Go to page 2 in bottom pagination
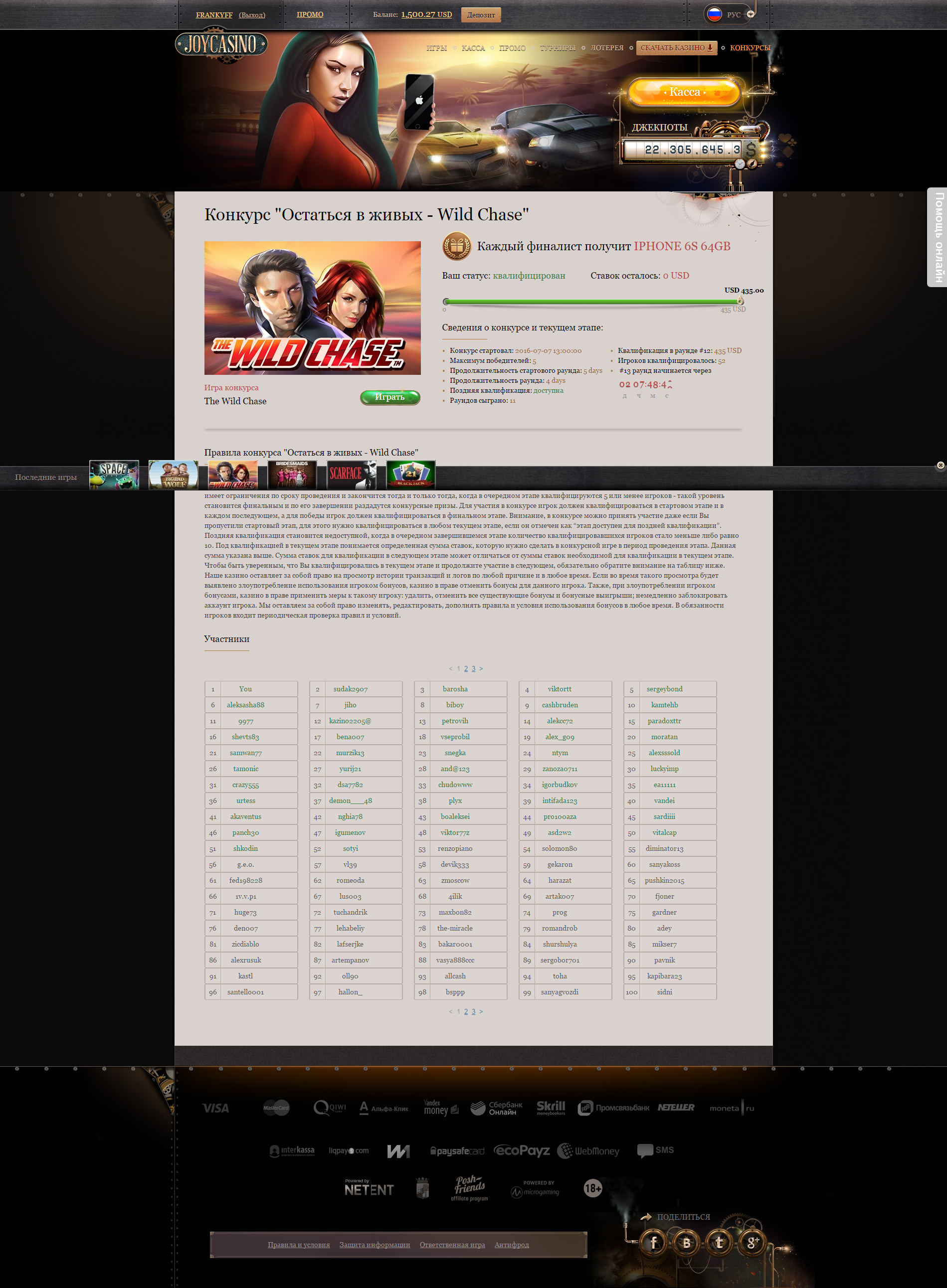 pyautogui.click(x=466, y=1011)
